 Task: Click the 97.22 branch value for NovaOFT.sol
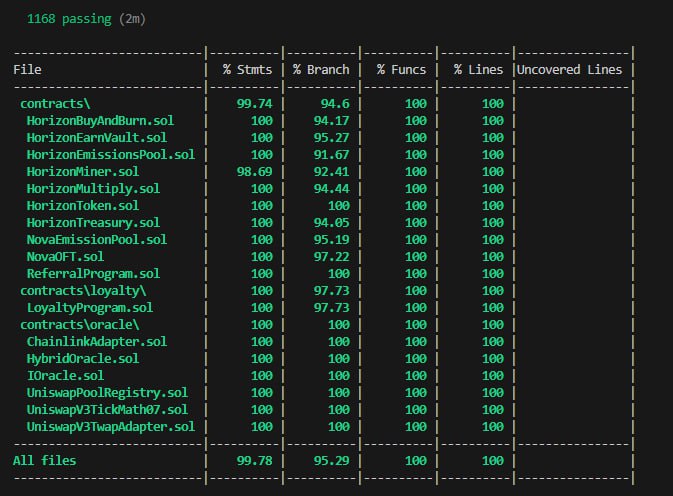pyautogui.click(x=331, y=257)
